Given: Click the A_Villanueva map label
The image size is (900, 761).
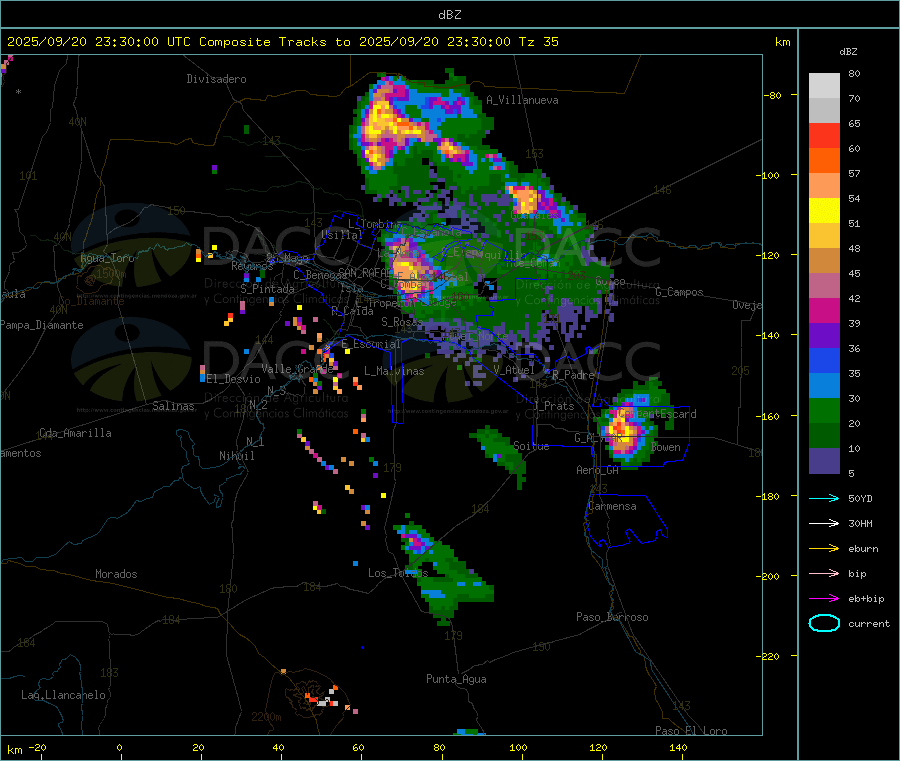Looking at the screenshot, I should 522,100.
